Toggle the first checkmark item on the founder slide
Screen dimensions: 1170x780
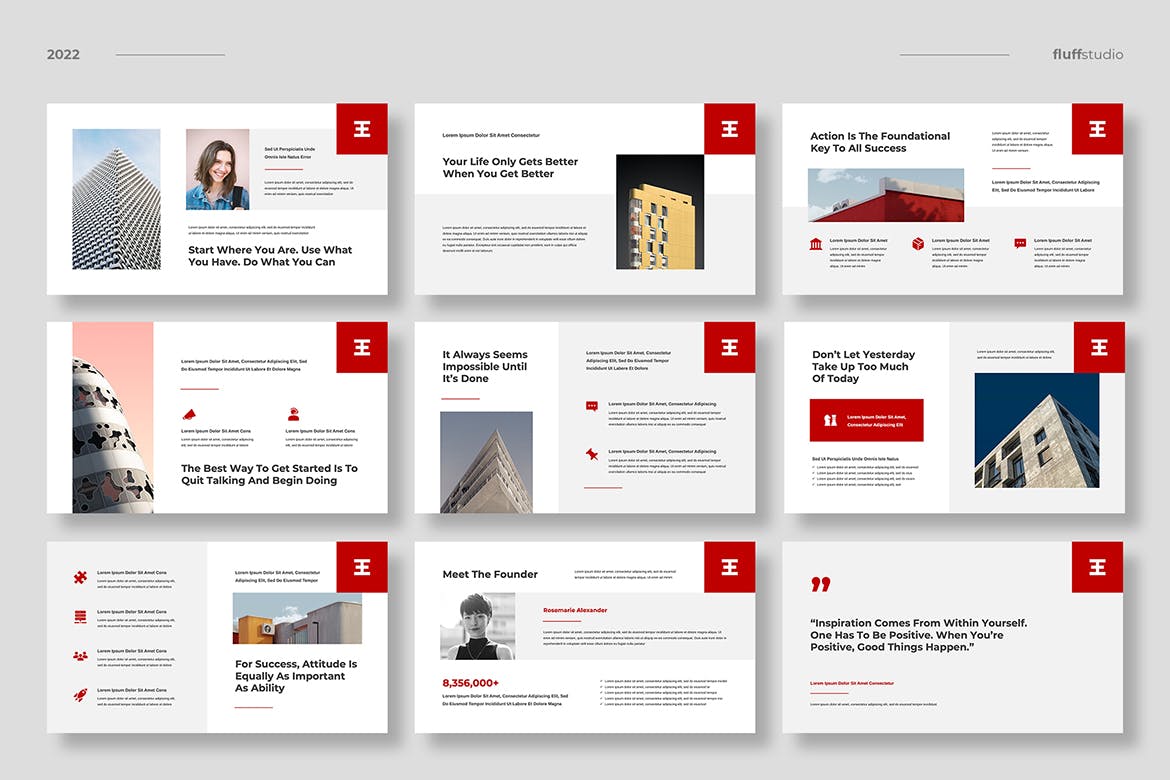point(602,681)
